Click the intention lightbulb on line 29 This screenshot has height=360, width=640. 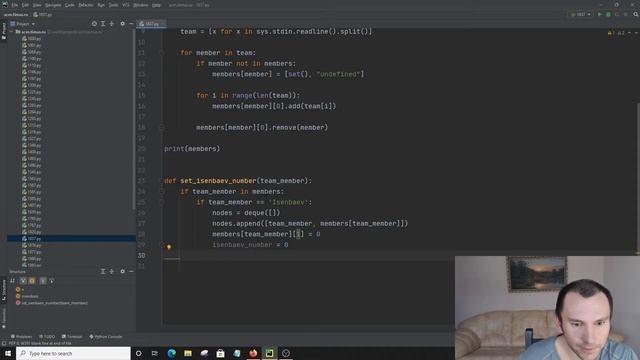coord(169,247)
